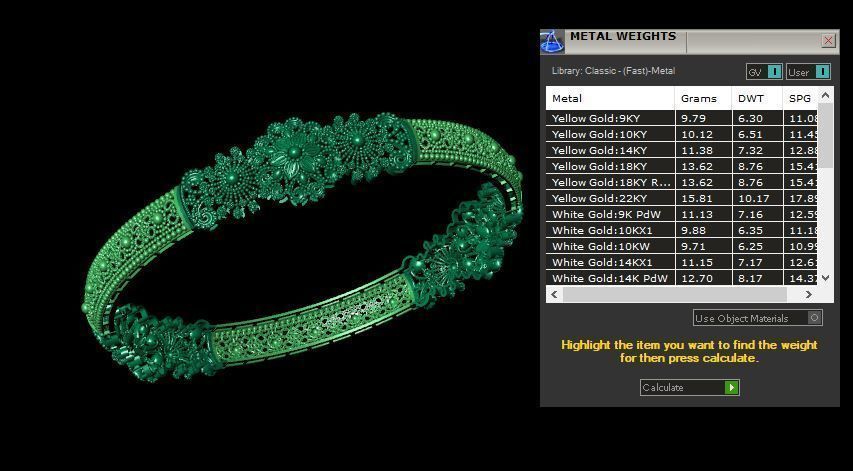Select the Yellow Gold:10KY row
Screen dimensions: 853x471
pyautogui.click(x=682, y=134)
